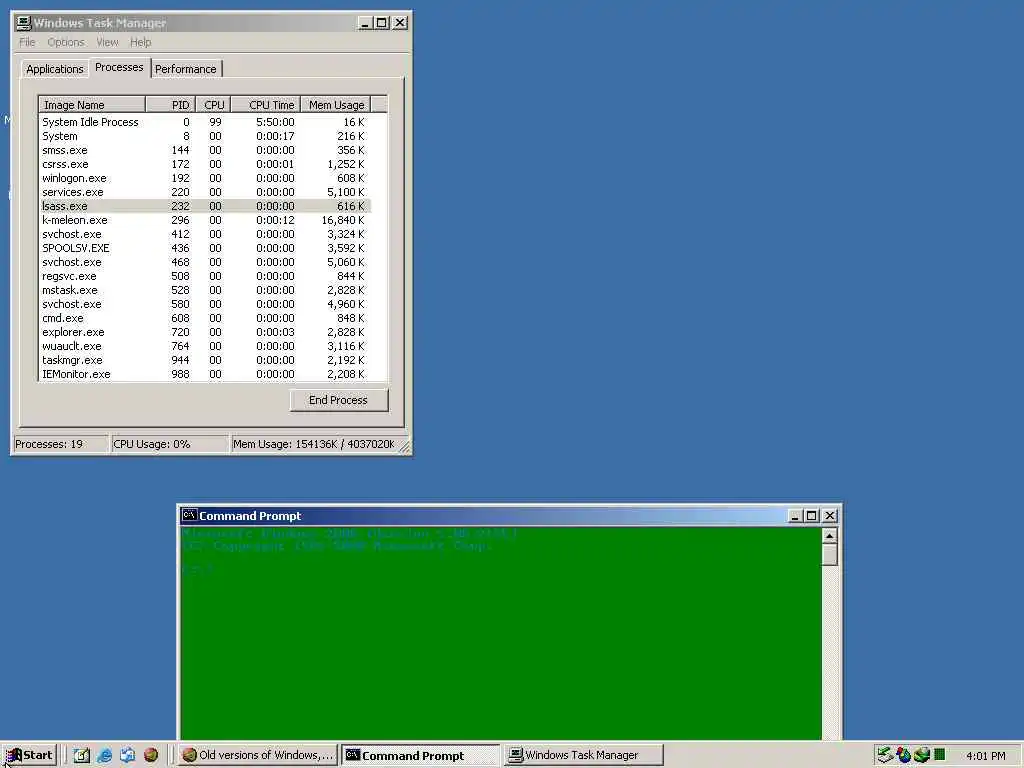Switch to the Performance tab

185,69
